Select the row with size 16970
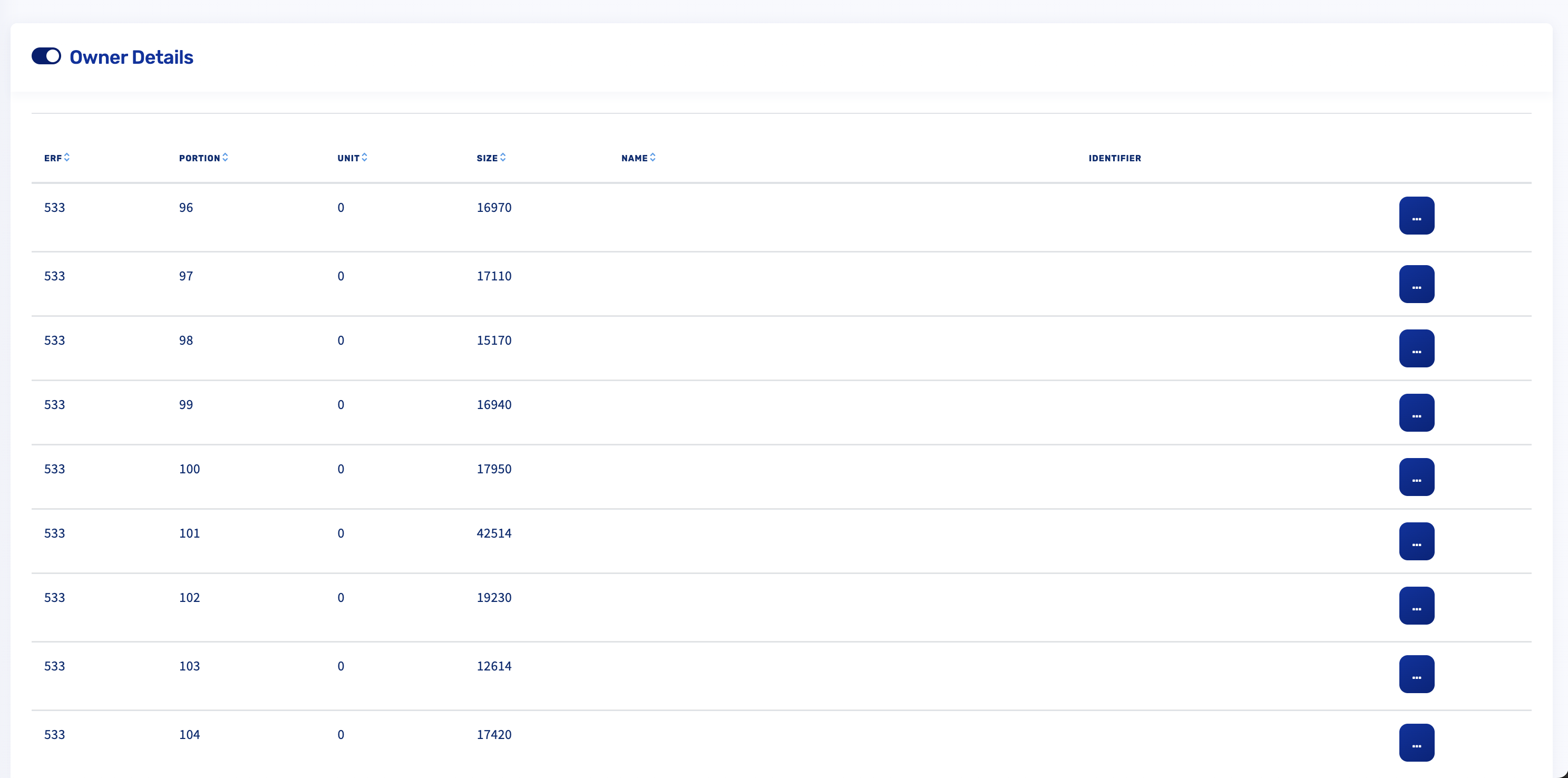The width and height of the screenshot is (1568, 778). pyautogui.click(x=494, y=208)
